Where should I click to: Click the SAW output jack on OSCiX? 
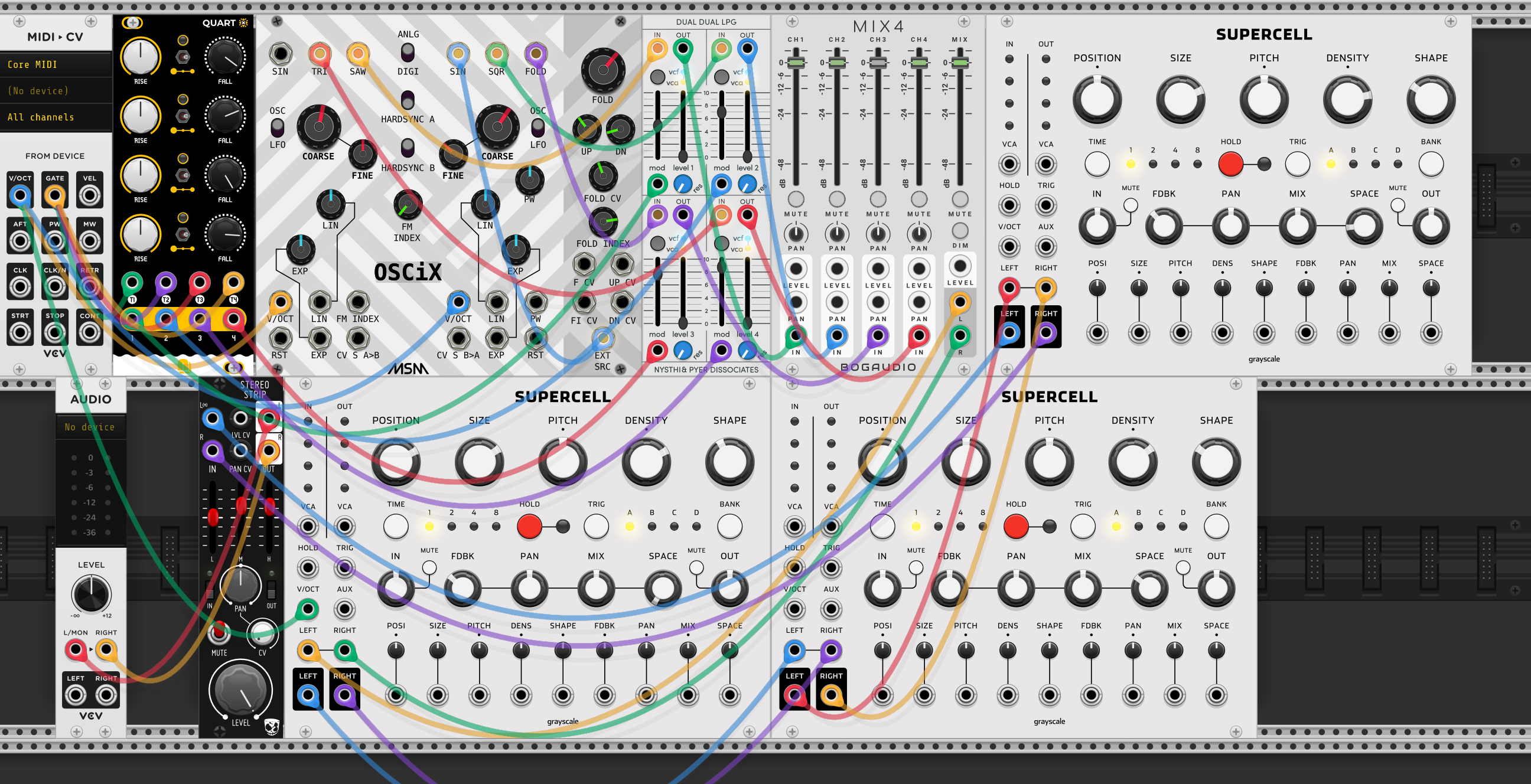pyautogui.click(x=358, y=54)
